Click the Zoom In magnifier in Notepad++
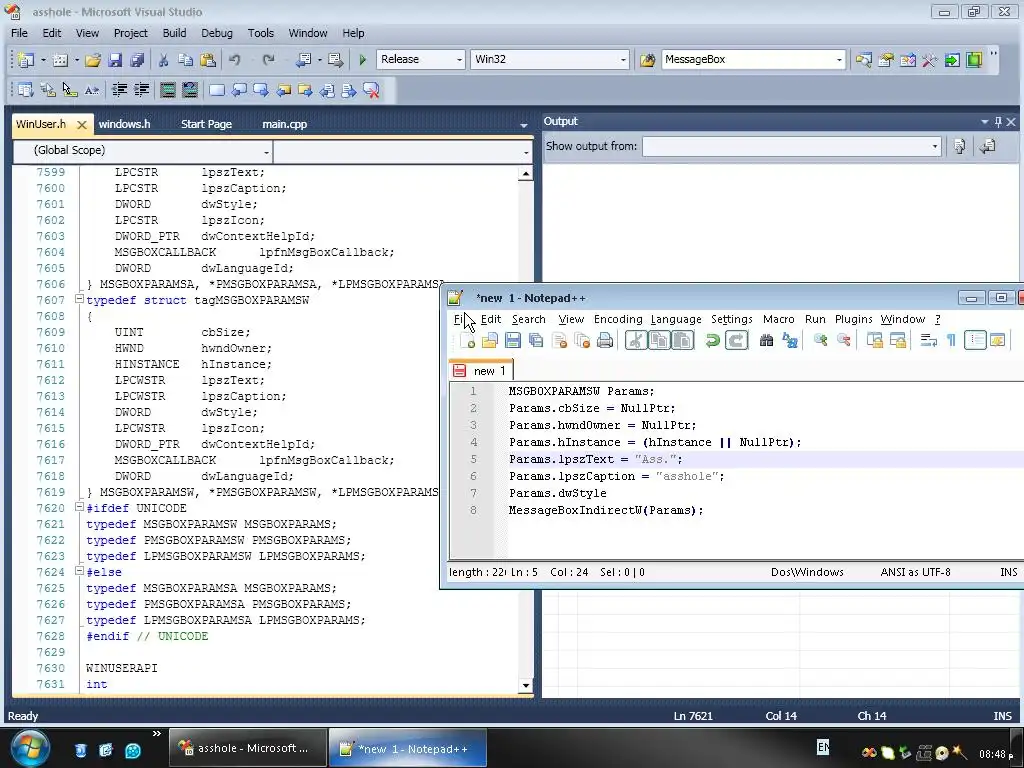 [820, 340]
